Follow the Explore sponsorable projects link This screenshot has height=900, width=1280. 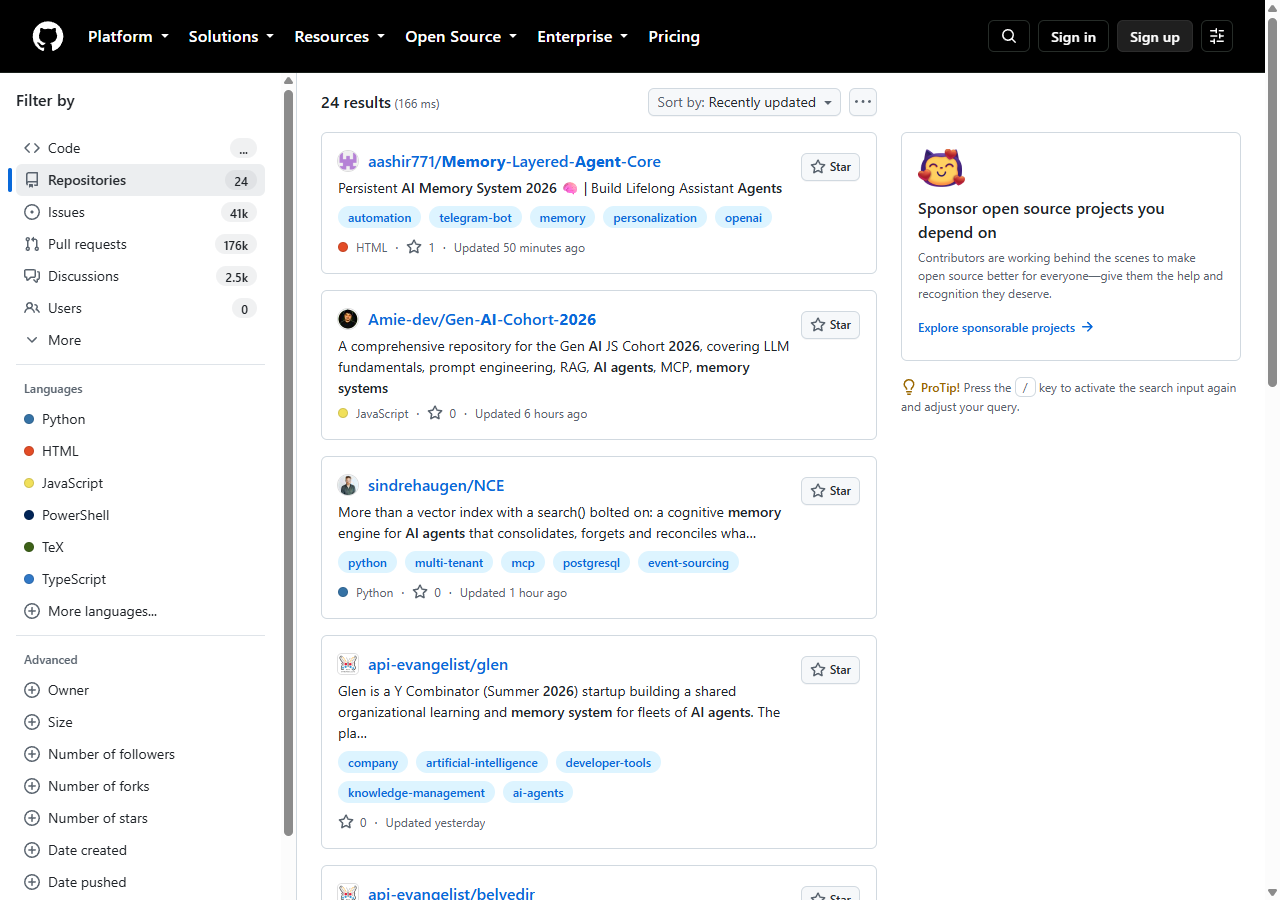(x=1006, y=327)
